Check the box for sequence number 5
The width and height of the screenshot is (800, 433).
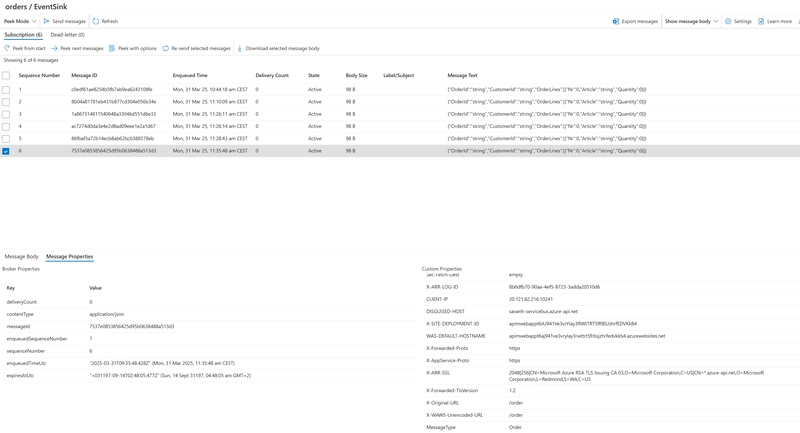(x=6, y=139)
